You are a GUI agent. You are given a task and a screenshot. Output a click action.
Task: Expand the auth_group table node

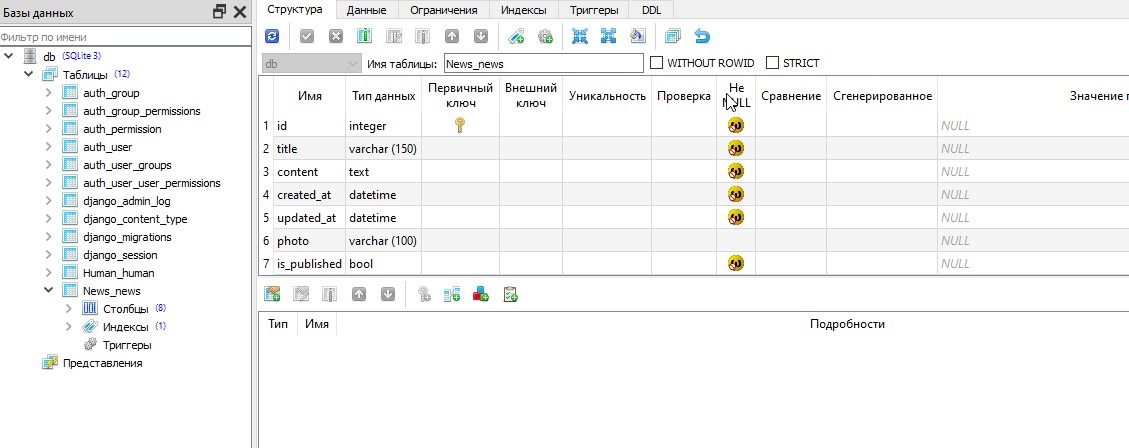tap(49, 93)
